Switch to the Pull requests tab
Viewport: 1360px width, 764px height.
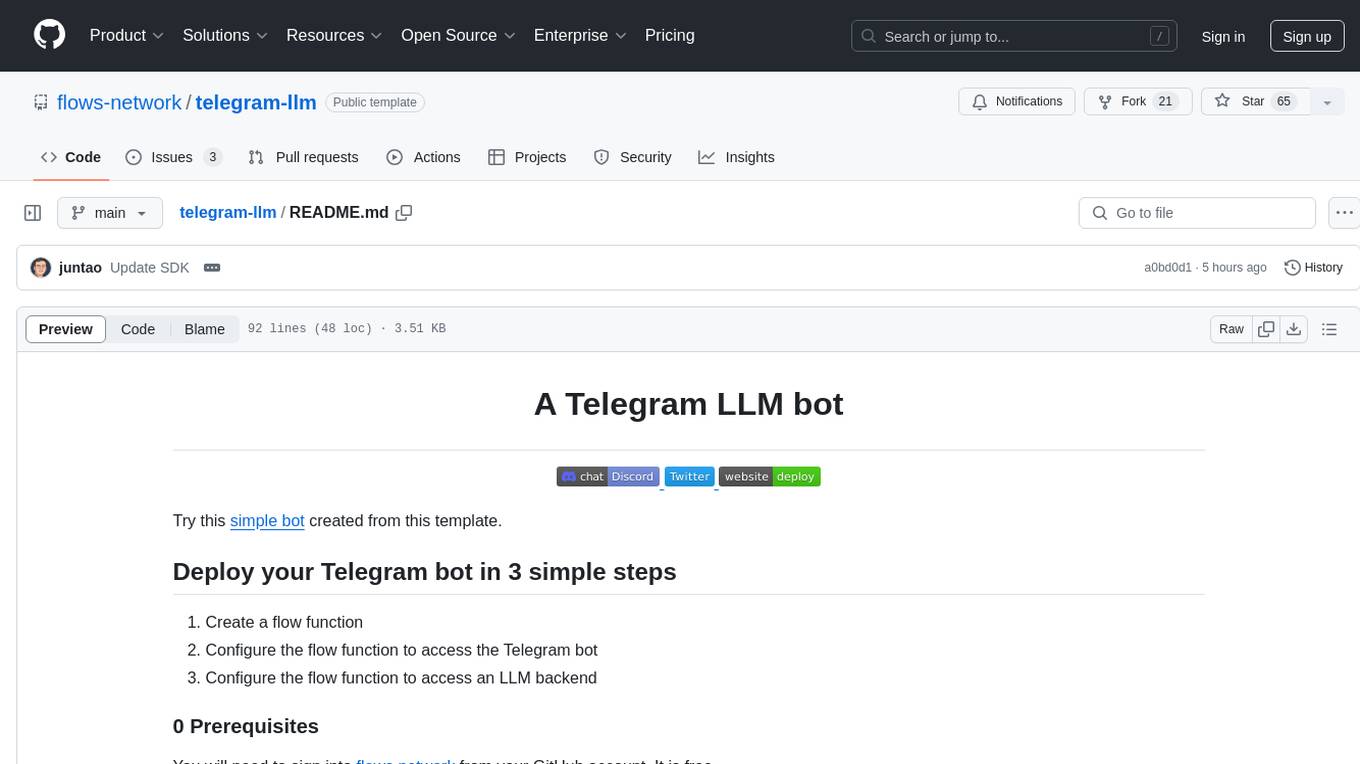(x=303, y=157)
